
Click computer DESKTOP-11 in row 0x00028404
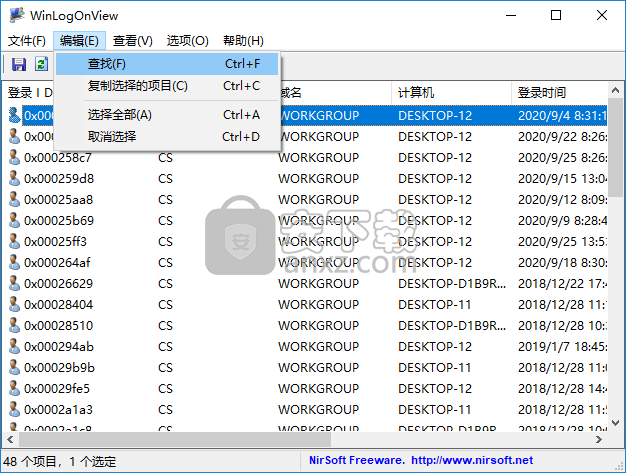434,305
